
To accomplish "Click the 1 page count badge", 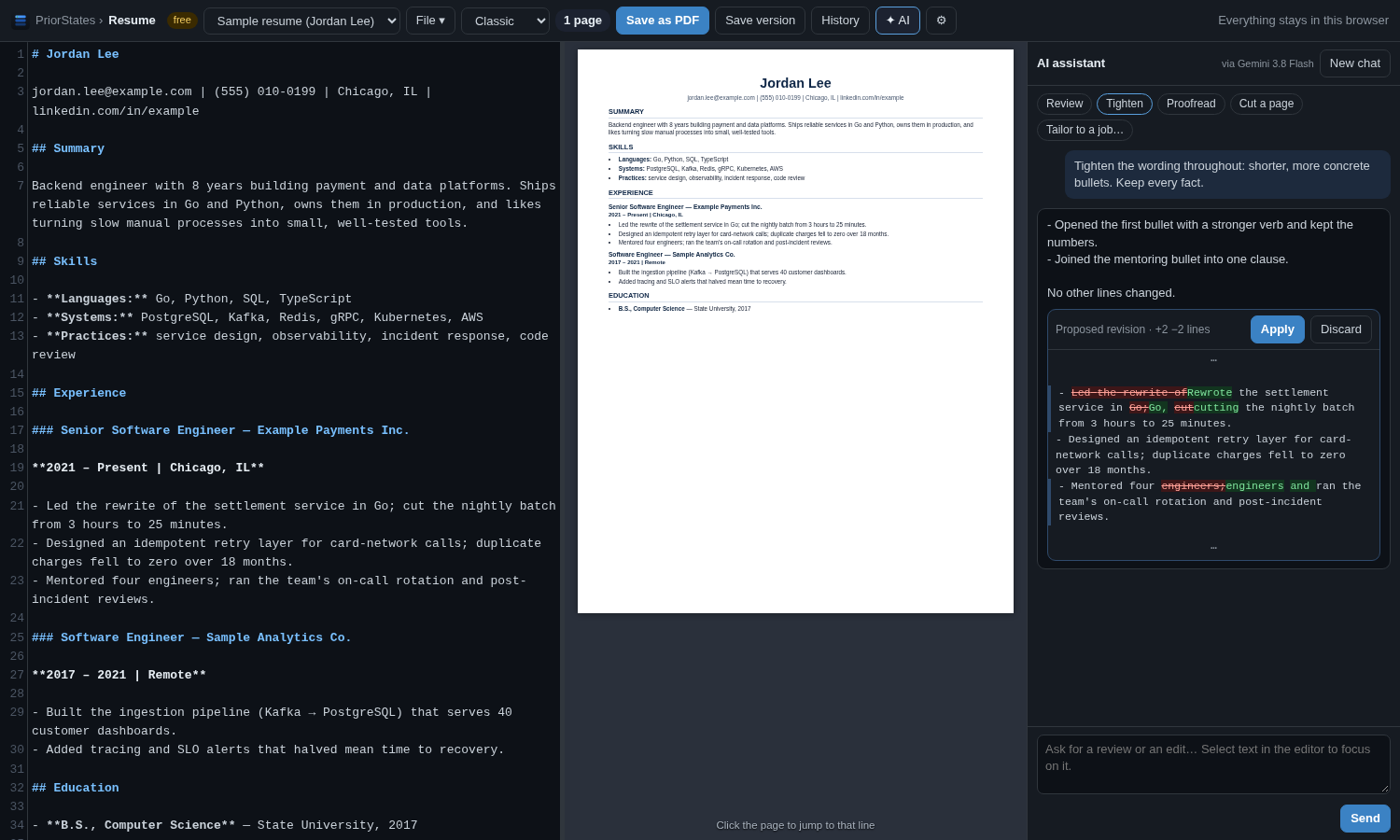I will point(582,21).
